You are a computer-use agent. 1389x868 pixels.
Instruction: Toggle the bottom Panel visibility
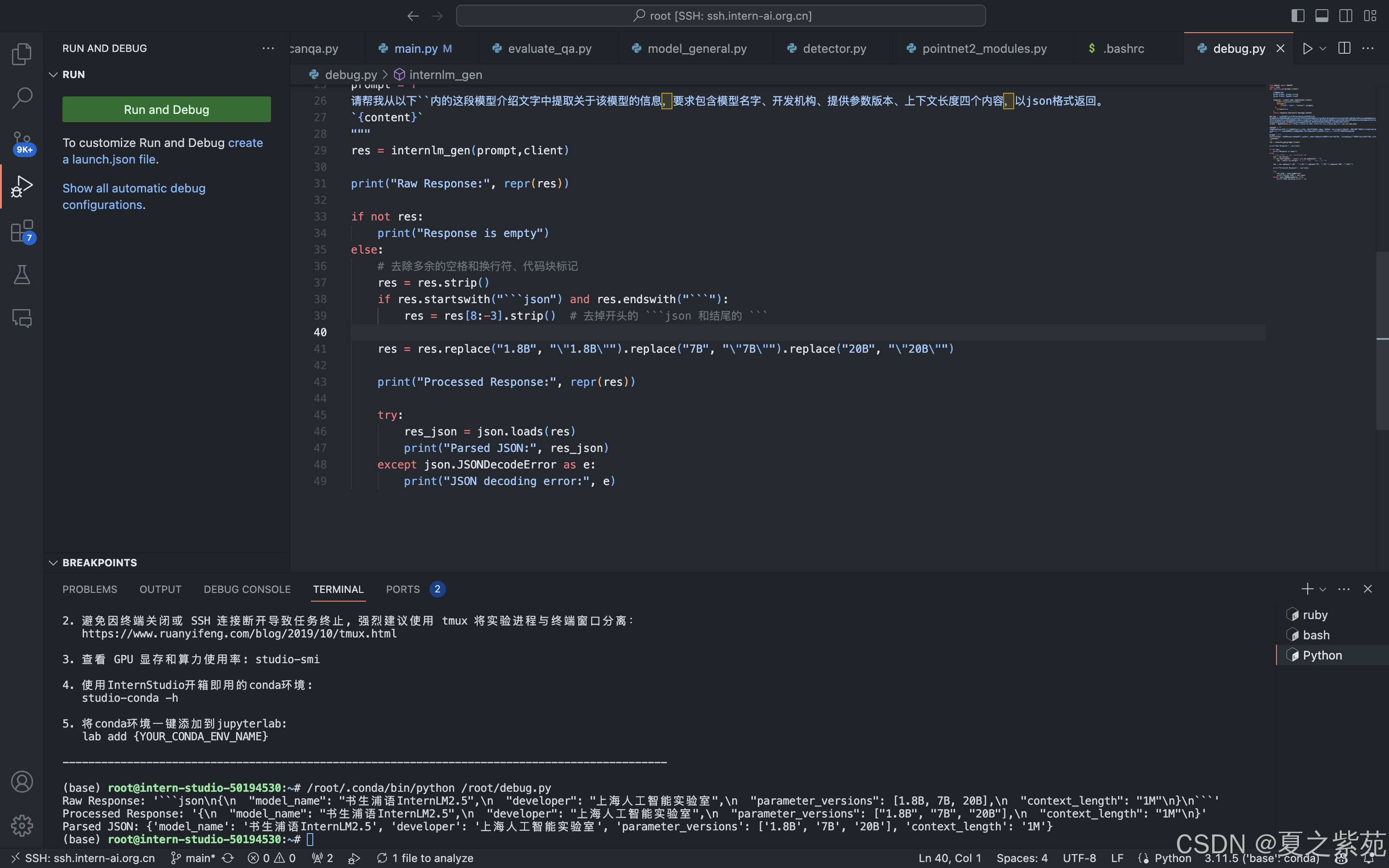[x=1322, y=16]
